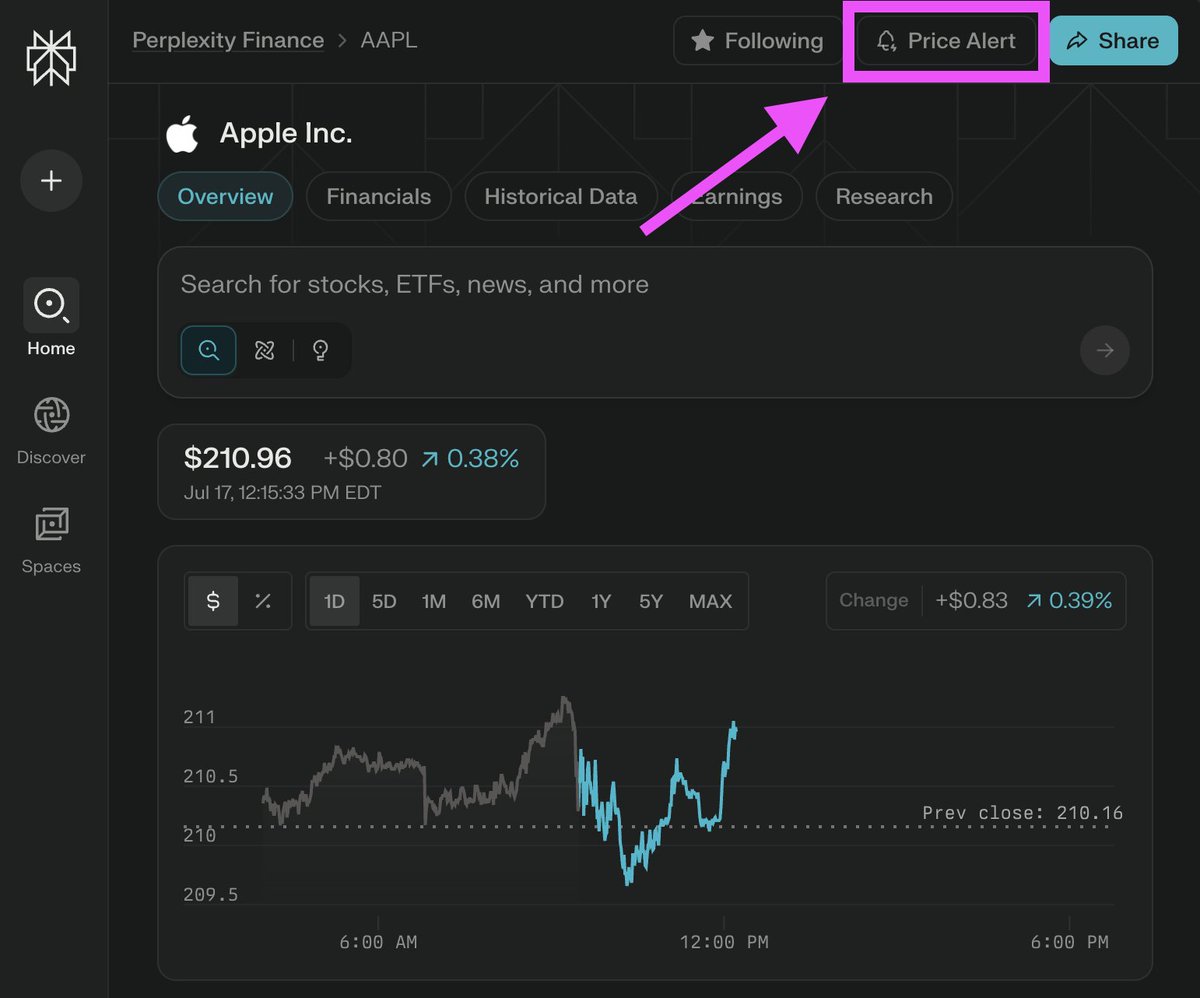Open the Perplexity logo home icon
Screen dimensions: 1200x998
click(x=51, y=58)
